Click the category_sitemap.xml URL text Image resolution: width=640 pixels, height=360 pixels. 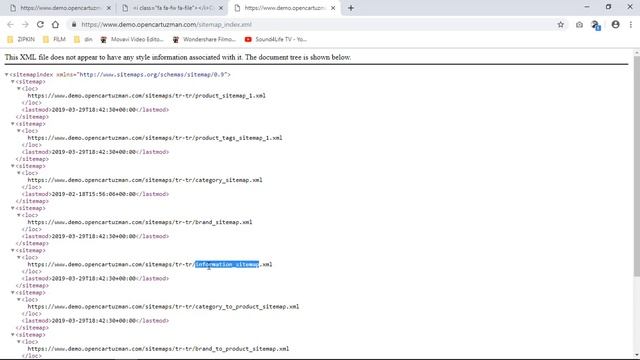[x=145, y=180]
